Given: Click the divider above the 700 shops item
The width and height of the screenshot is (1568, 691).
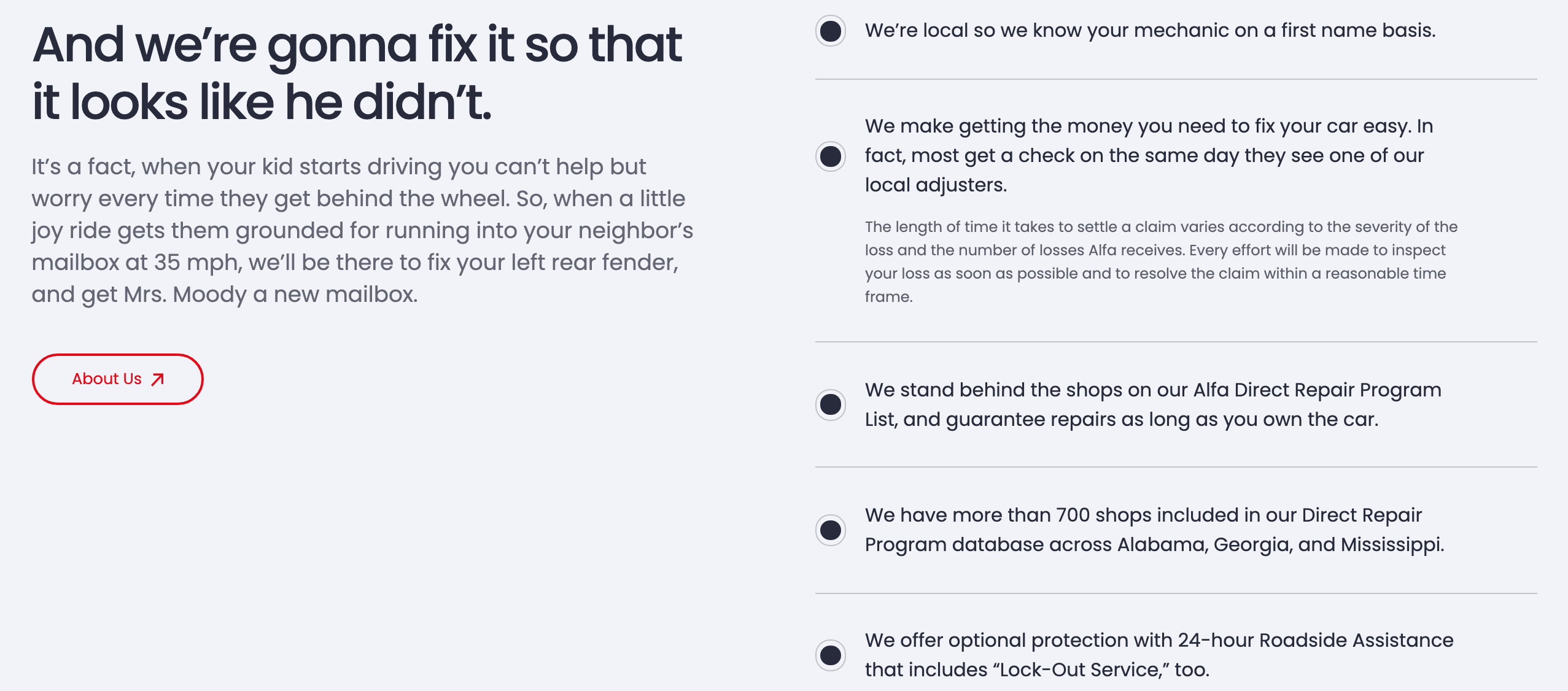Looking at the screenshot, I should tap(1176, 467).
